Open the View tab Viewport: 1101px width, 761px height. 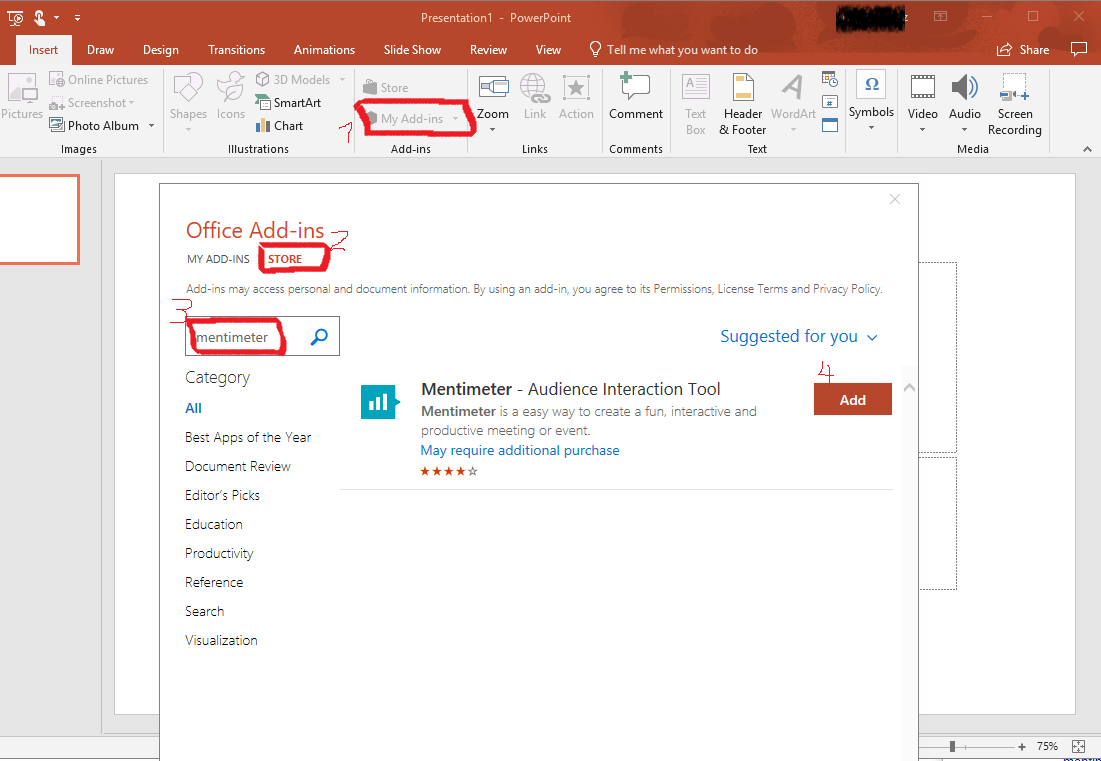point(548,50)
